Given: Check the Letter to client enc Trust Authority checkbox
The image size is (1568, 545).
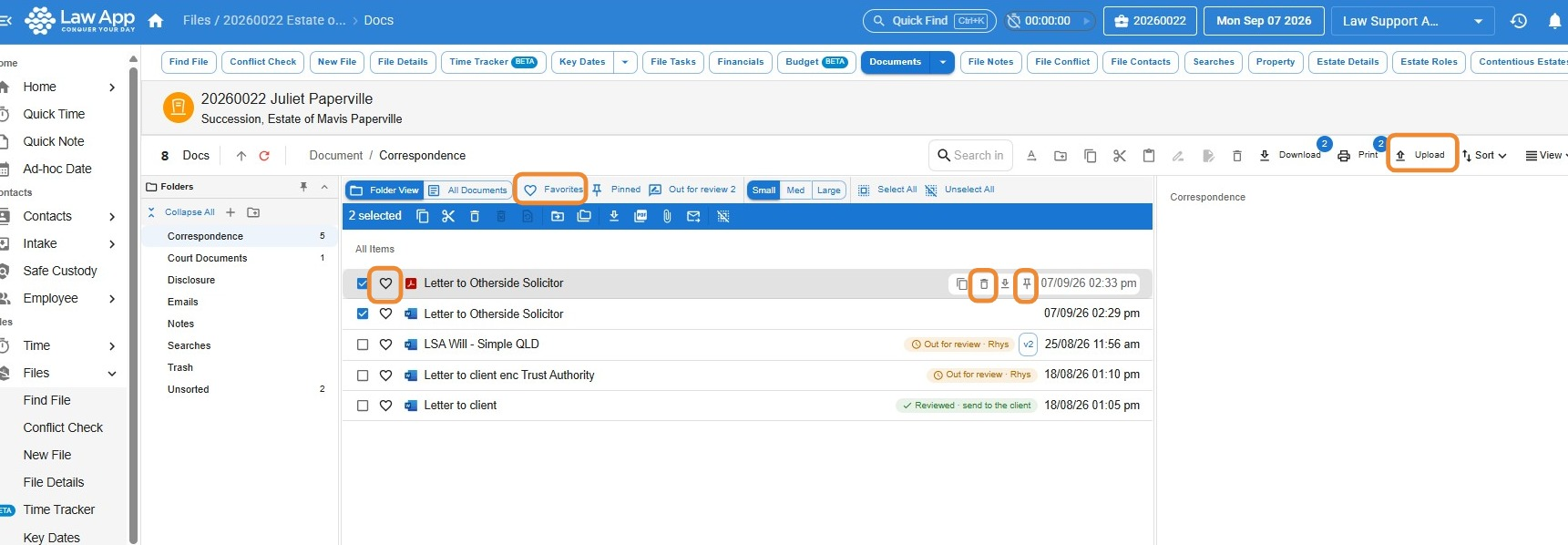Looking at the screenshot, I should click(x=363, y=375).
